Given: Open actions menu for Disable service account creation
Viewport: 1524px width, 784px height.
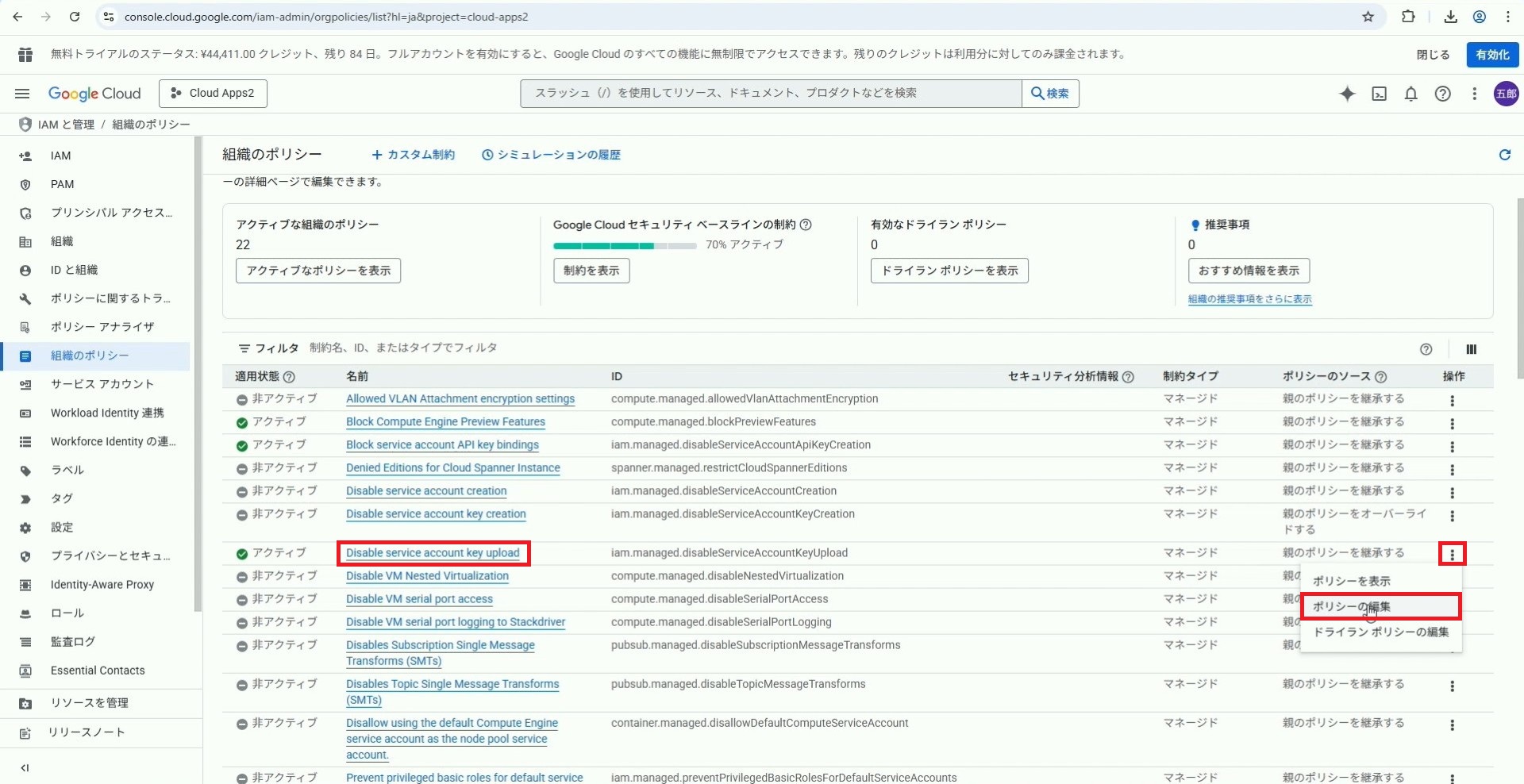Looking at the screenshot, I should coord(1452,493).
